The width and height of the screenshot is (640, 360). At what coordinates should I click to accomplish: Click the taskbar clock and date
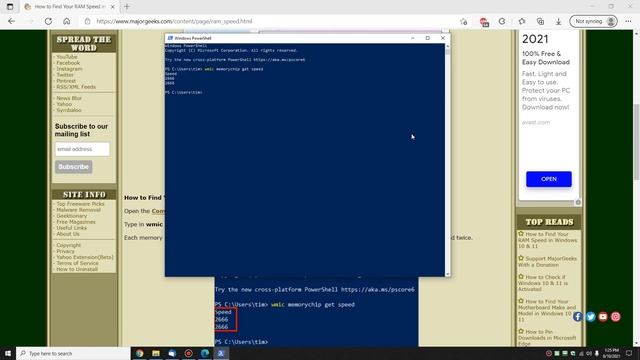(611, 353)
